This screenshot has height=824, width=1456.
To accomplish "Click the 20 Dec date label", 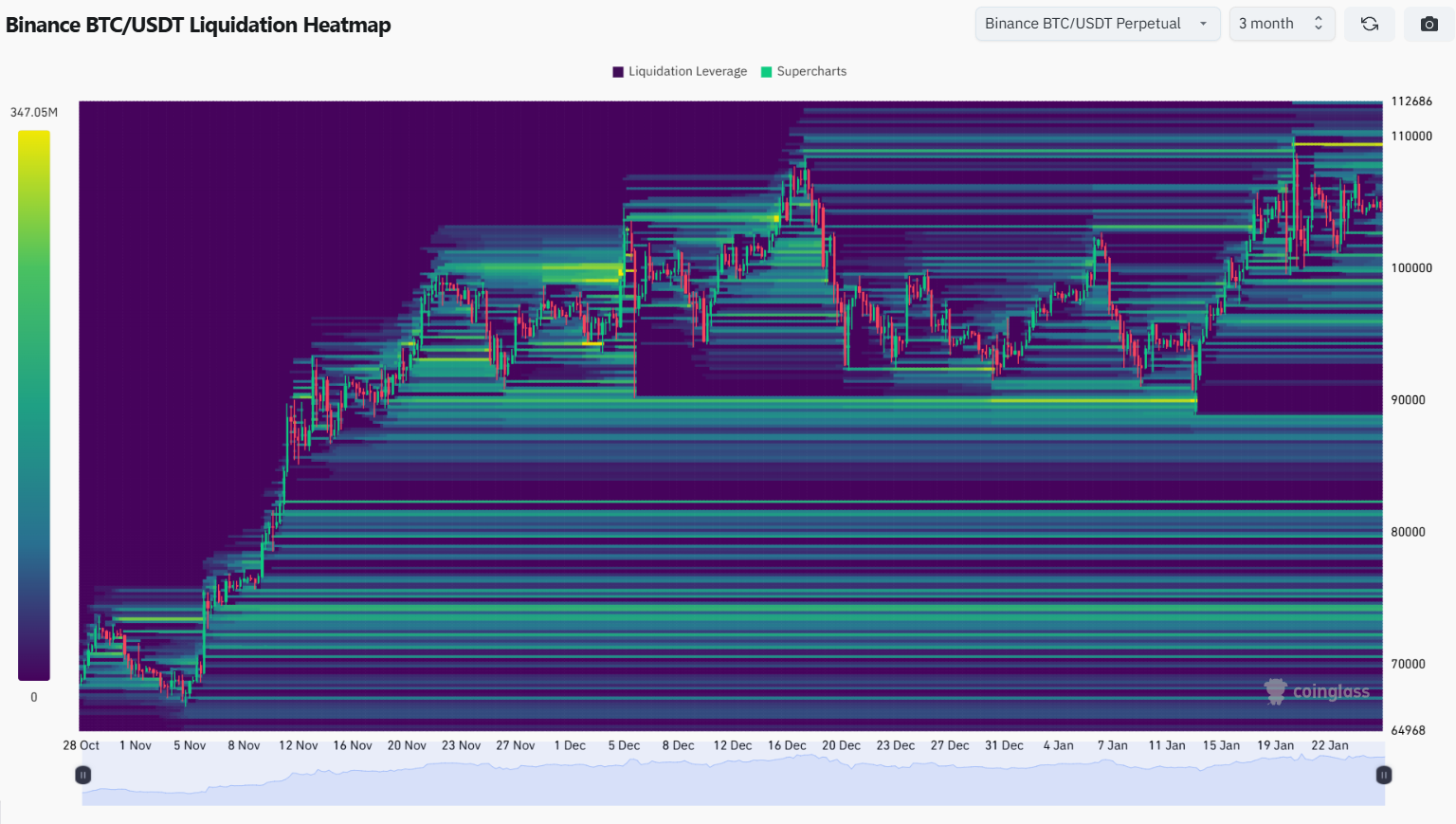I will click(x=842, y=745).
